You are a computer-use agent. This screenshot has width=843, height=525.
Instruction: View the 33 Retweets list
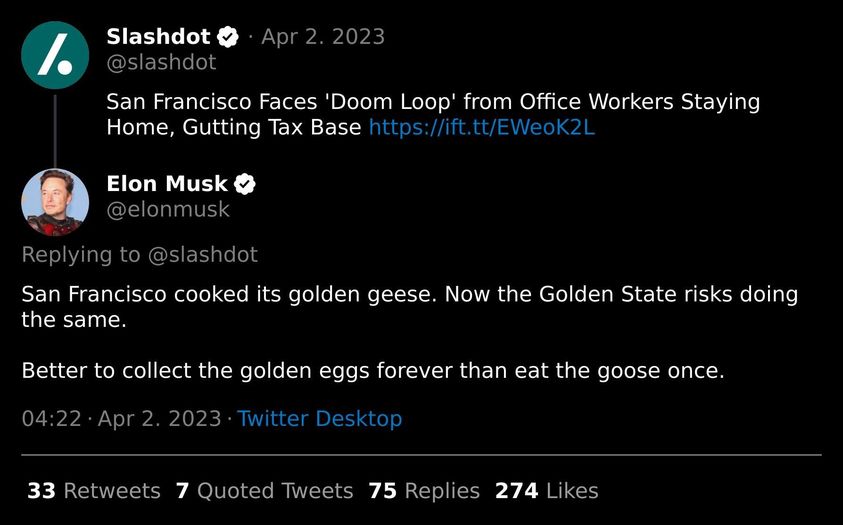click(94, 491)
